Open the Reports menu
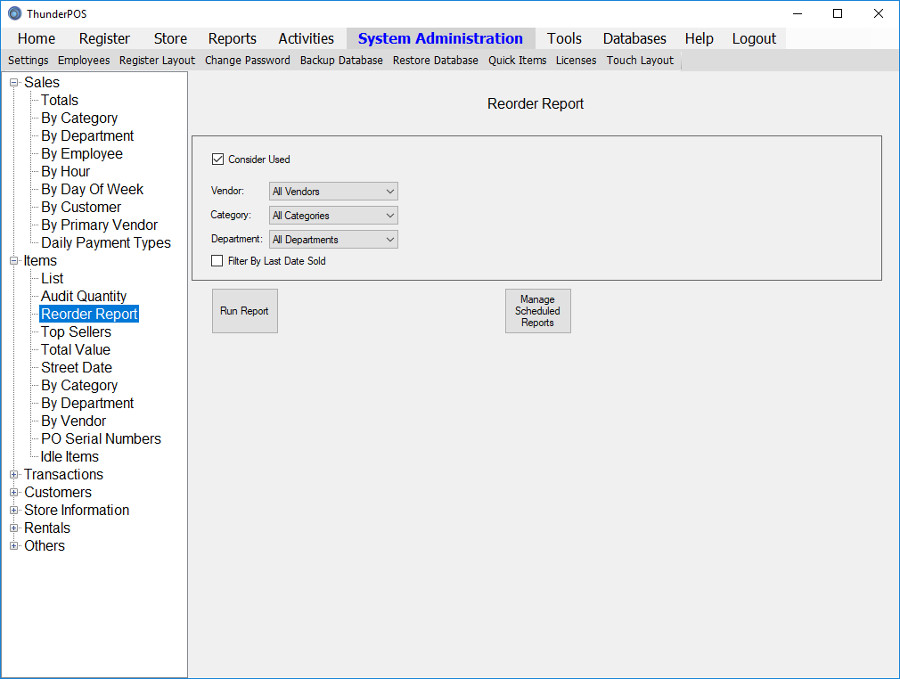Screen dimensions: 900x679 tap(232, 38)
